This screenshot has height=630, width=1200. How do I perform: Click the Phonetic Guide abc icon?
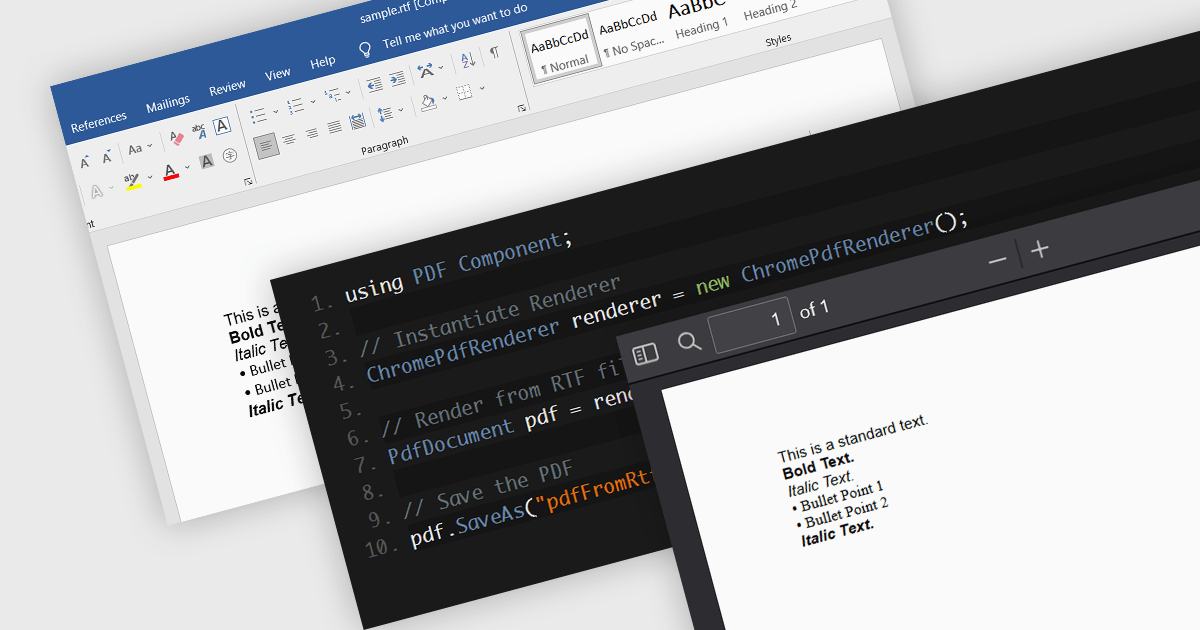click(199, 130)
